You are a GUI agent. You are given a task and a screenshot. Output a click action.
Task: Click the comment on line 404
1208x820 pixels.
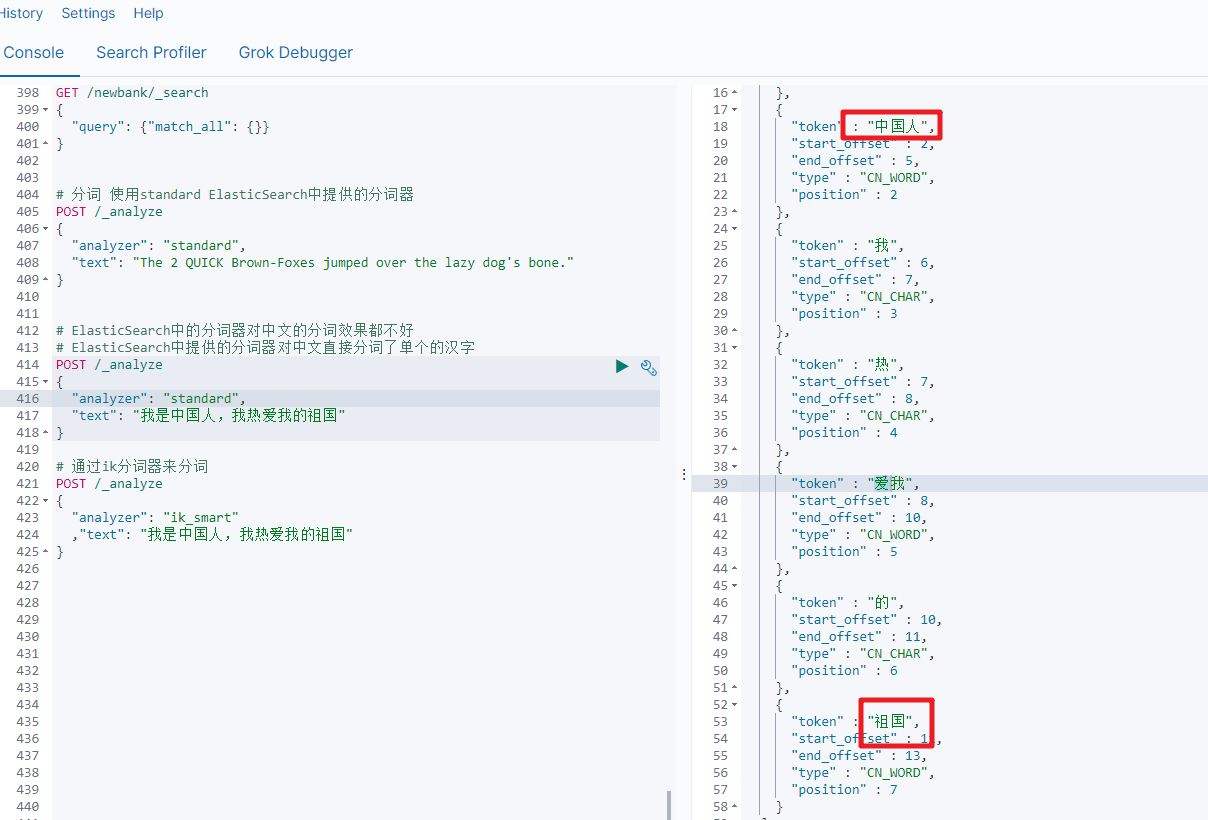235,195
